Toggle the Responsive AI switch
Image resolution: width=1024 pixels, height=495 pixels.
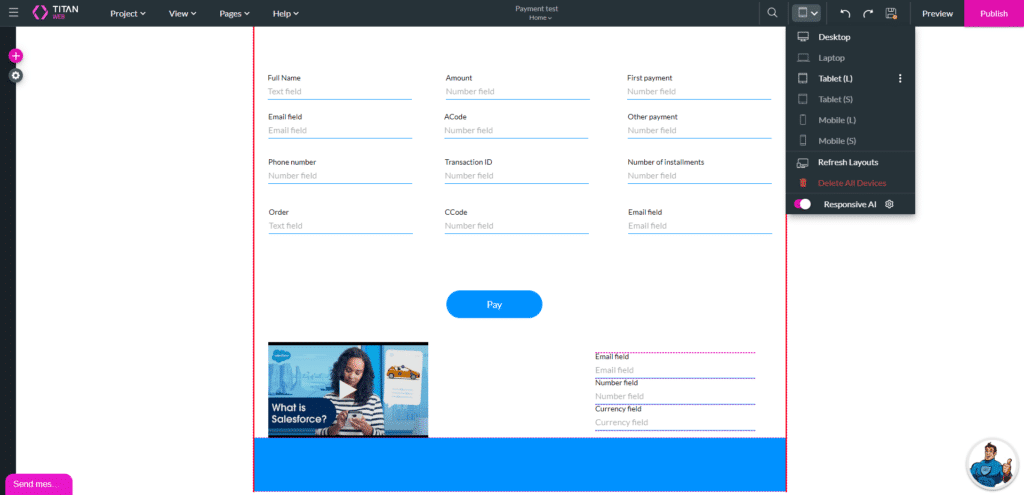coord(803,204)
